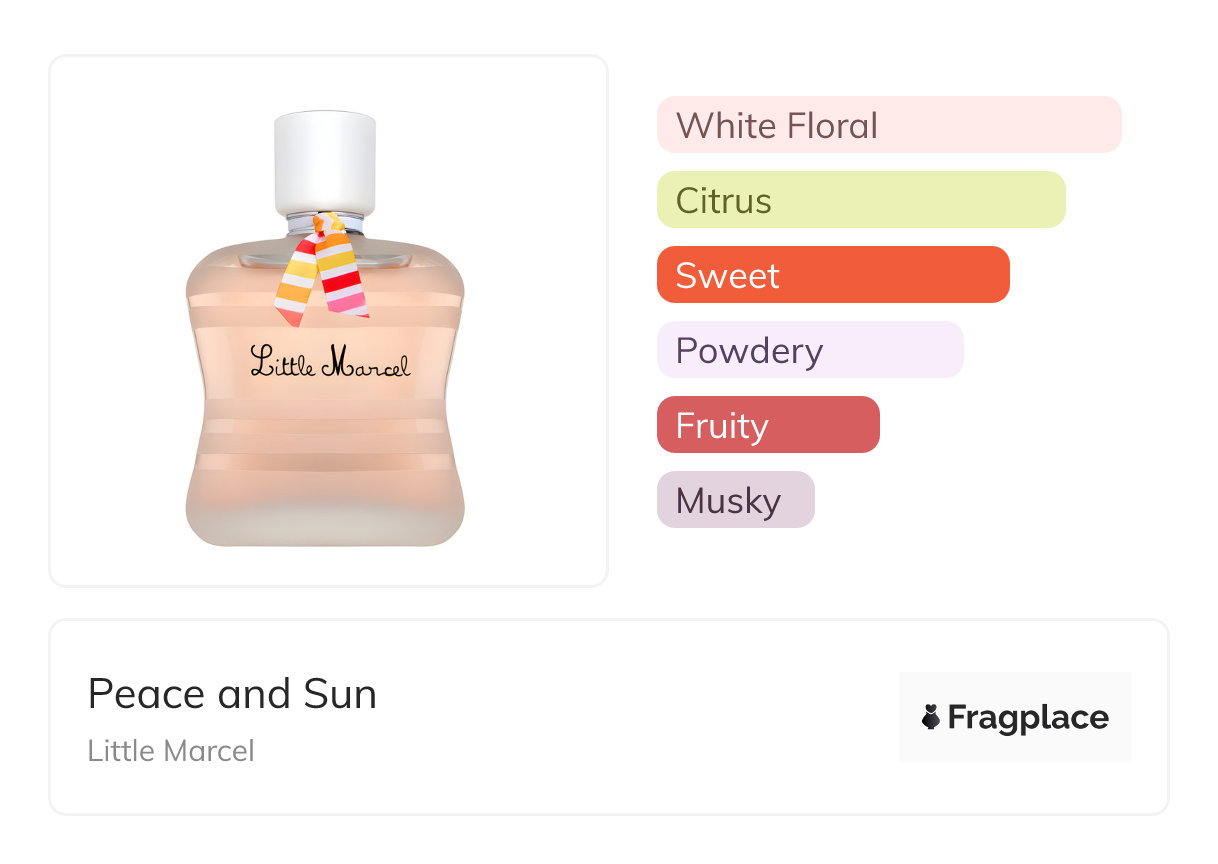Click the white bottle cap
This screenshot has height=864, width=1218.
point(325,160)
